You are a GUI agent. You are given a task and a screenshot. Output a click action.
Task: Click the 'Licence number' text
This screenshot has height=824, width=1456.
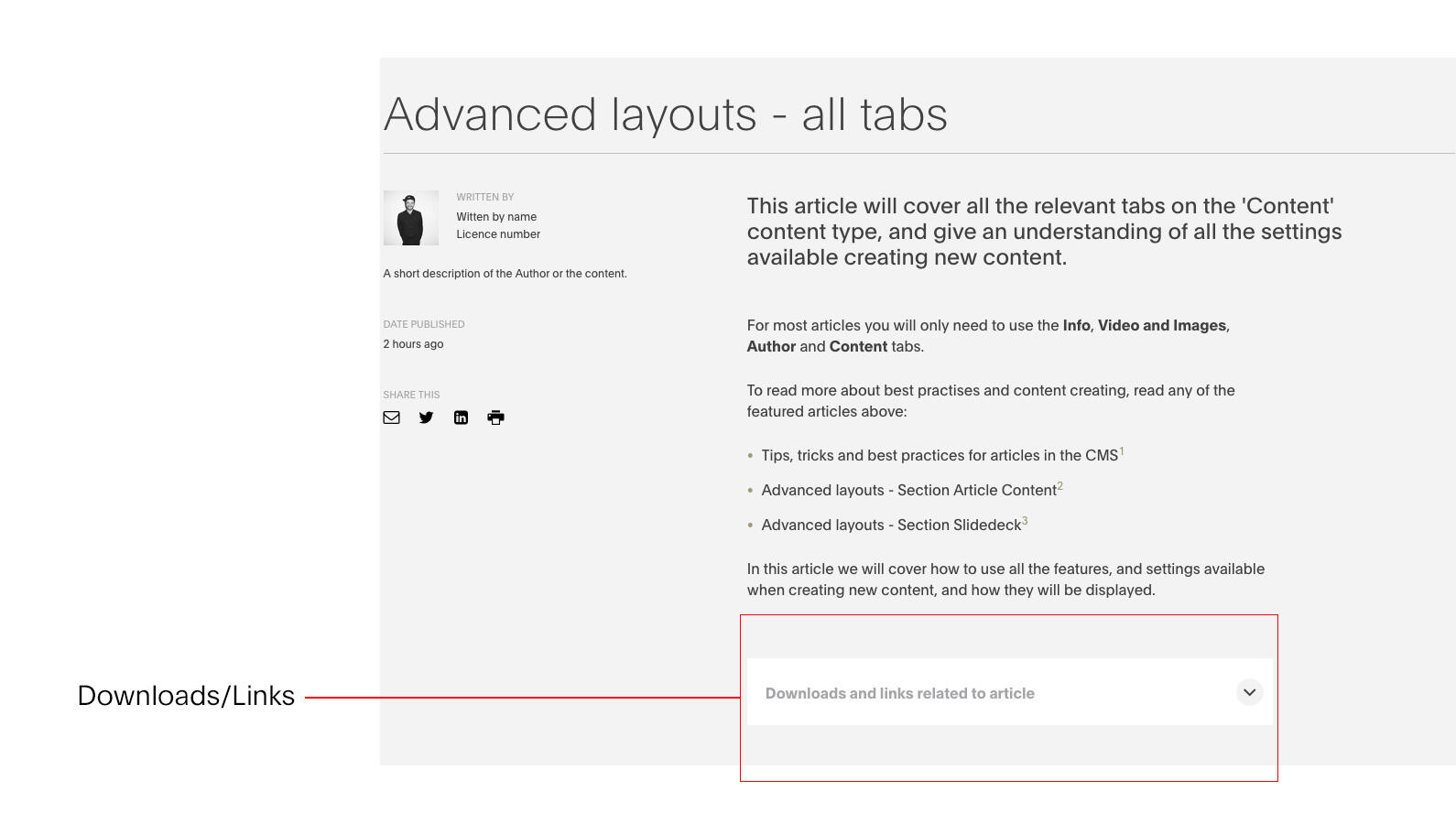498,234
